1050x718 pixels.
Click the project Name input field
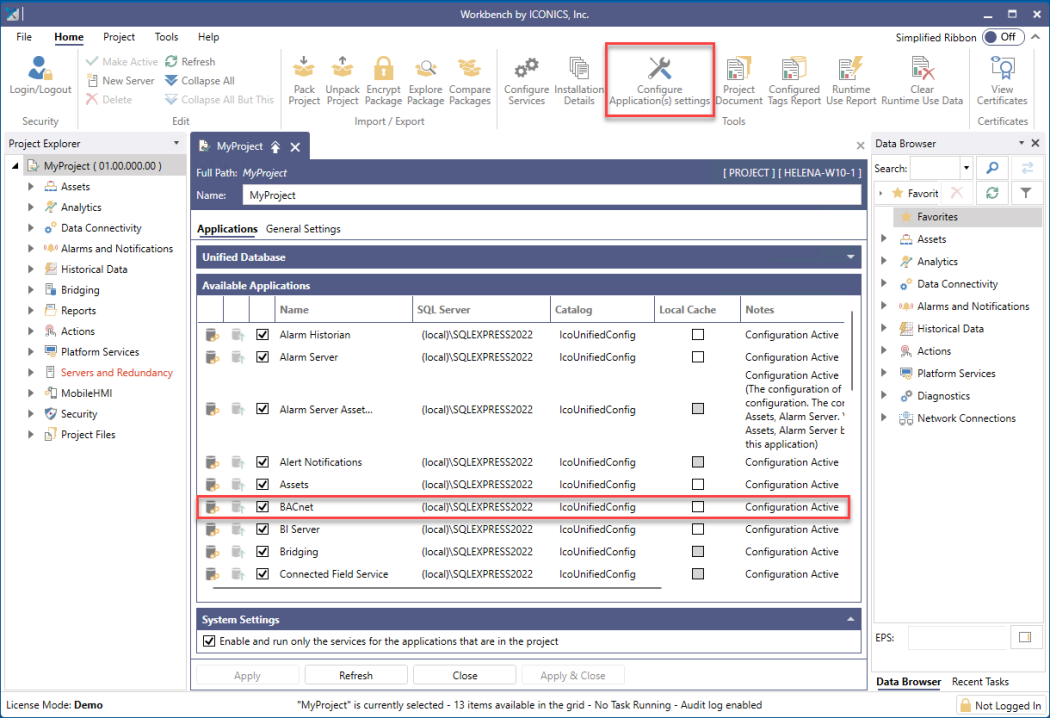coord(552,196)
